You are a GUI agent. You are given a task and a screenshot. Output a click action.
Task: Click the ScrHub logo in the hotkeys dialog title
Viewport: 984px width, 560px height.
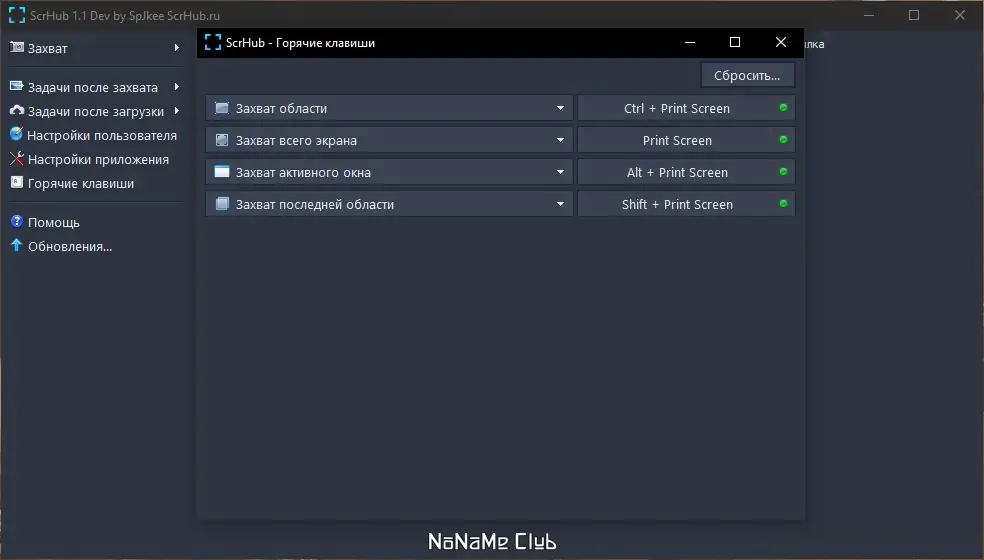tap(213, 42)
